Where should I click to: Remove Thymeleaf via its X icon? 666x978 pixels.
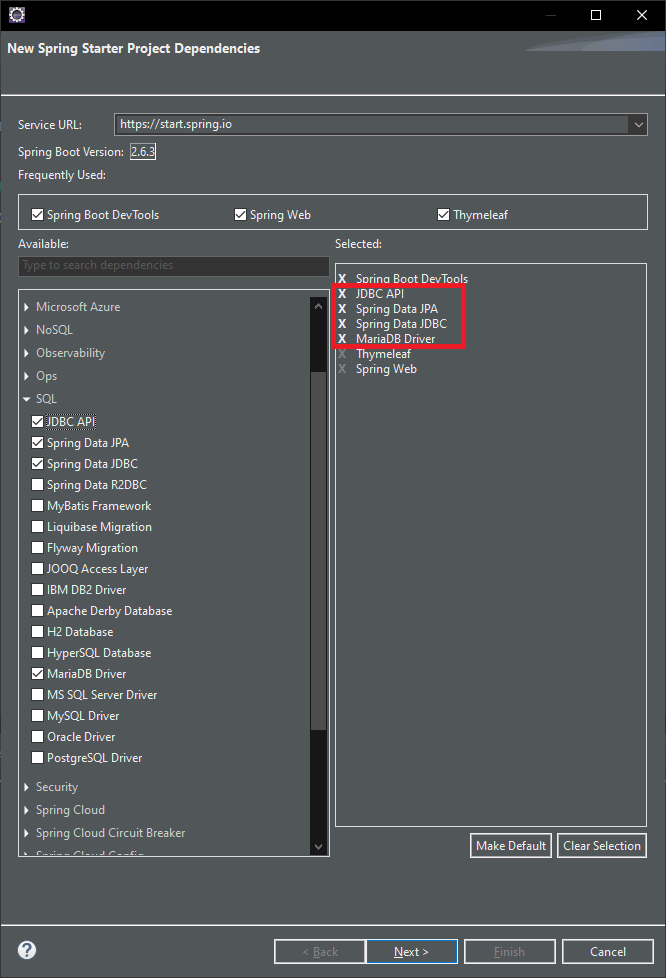click(342, 354)
